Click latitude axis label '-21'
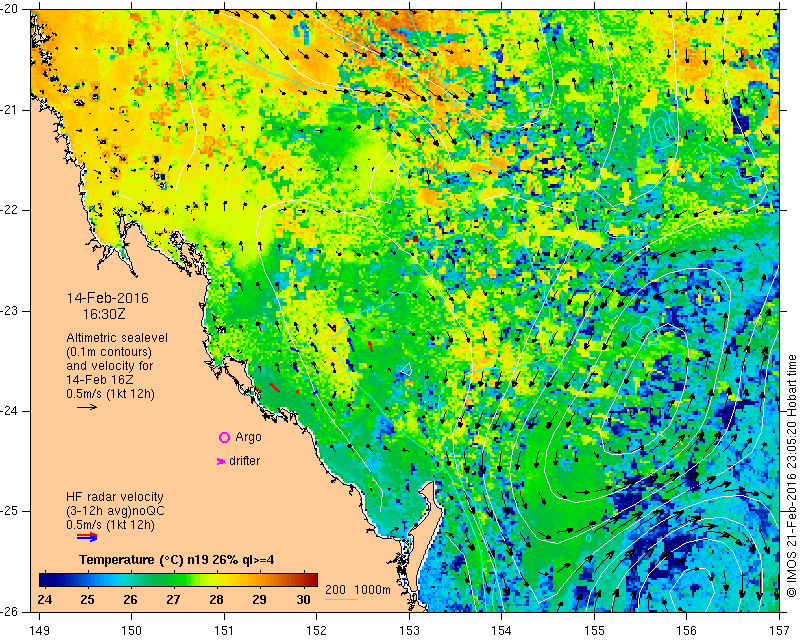This screenshot has width=800, height=640. point(10,110)
